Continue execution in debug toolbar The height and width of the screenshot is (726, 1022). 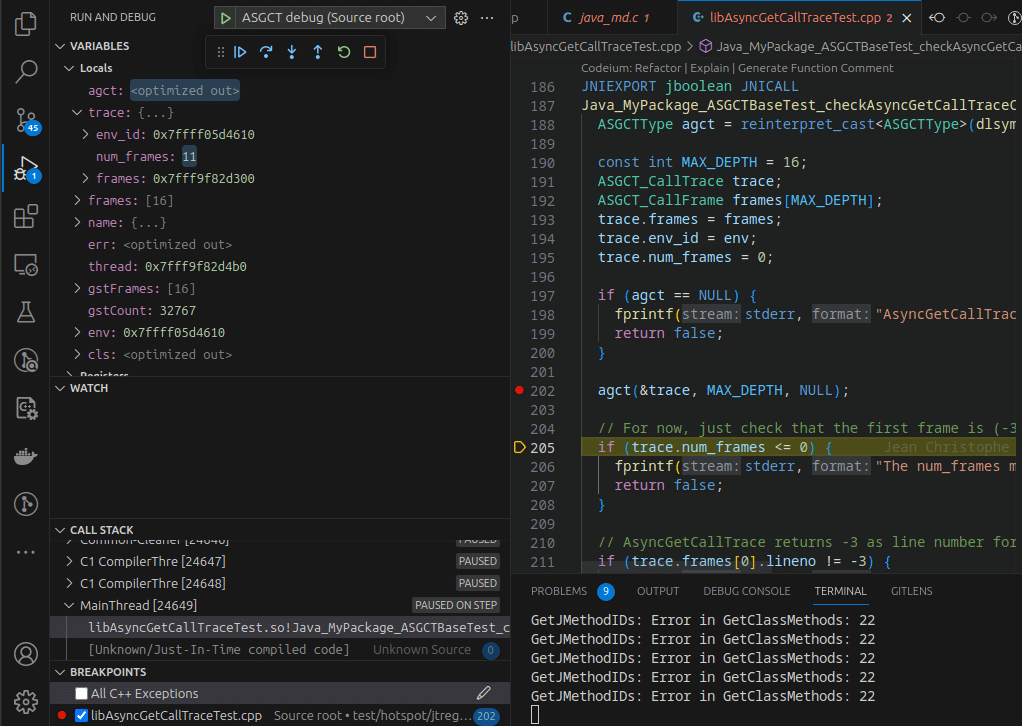[x=240, y=52]
